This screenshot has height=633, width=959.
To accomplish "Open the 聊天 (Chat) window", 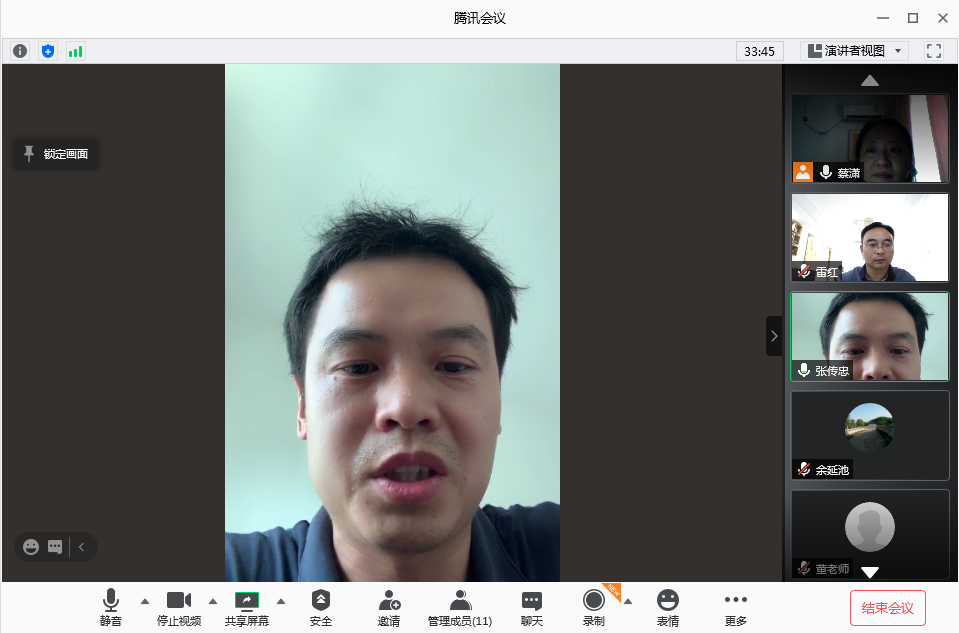I will (x=531, y=607).
